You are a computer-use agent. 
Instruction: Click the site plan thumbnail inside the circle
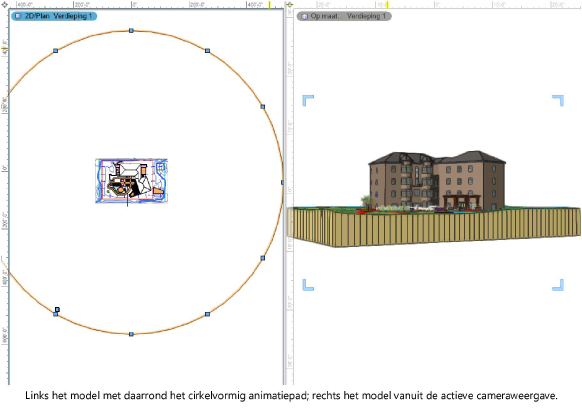pyautogui.click(x=131, y=181)
